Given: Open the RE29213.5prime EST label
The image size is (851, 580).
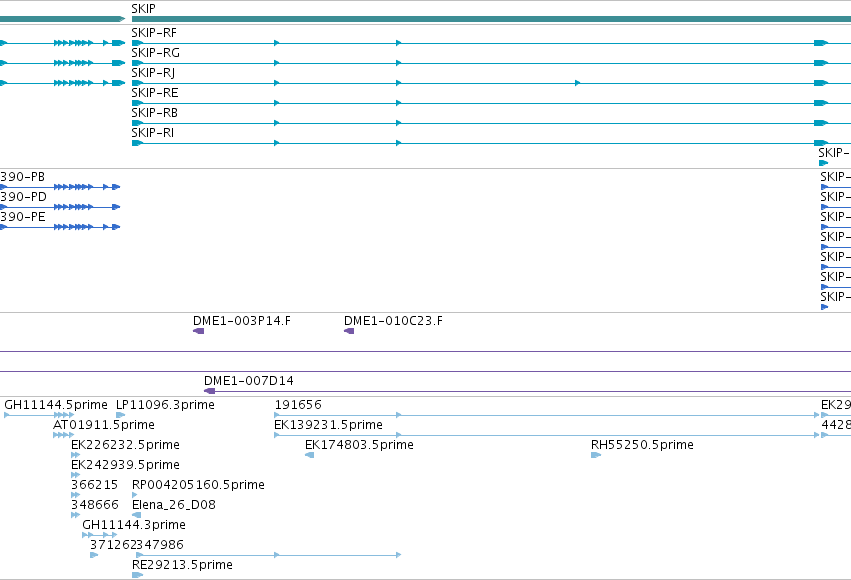Looking at the screenshot, I should (182, 565).
